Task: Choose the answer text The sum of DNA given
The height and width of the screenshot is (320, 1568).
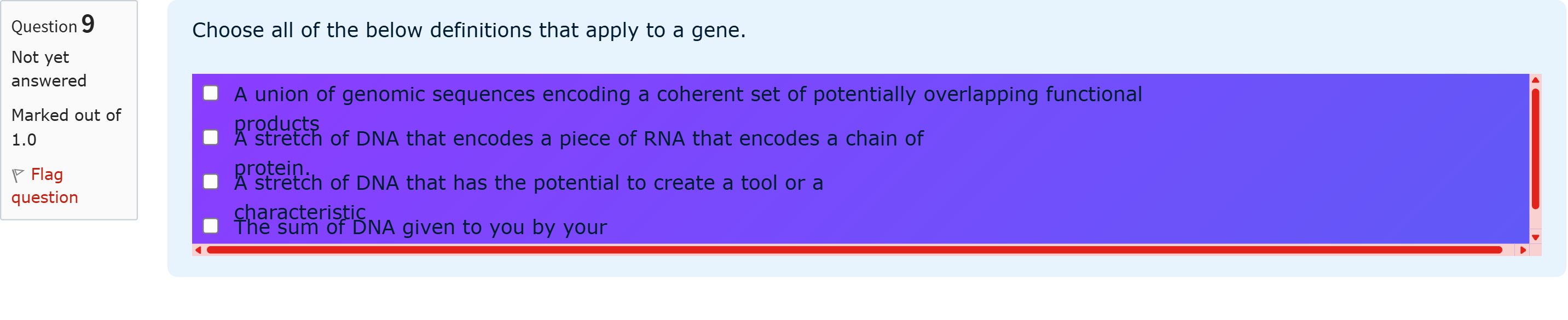Action: [x=420, y=228]
